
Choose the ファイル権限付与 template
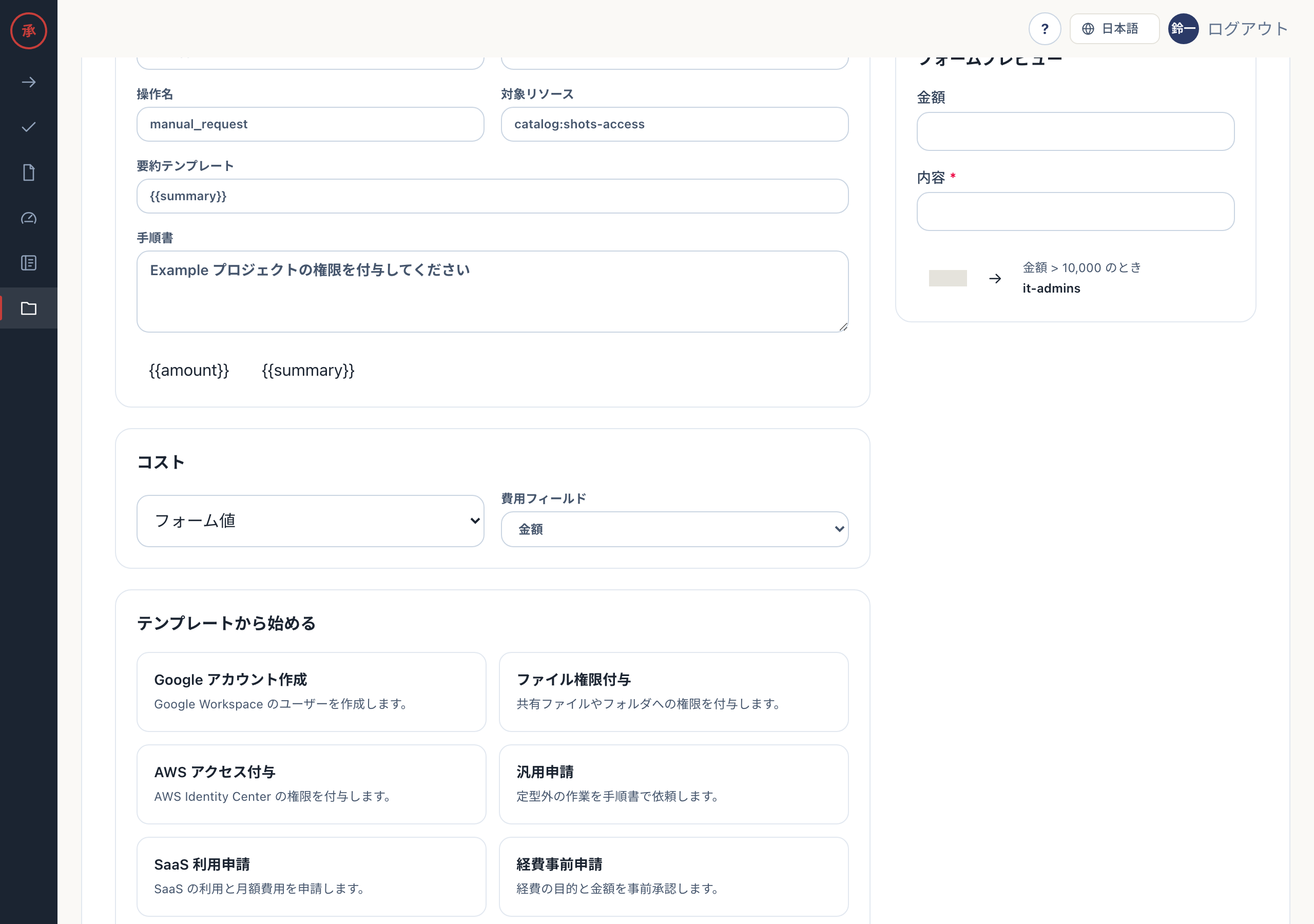[x=673, y=691]
